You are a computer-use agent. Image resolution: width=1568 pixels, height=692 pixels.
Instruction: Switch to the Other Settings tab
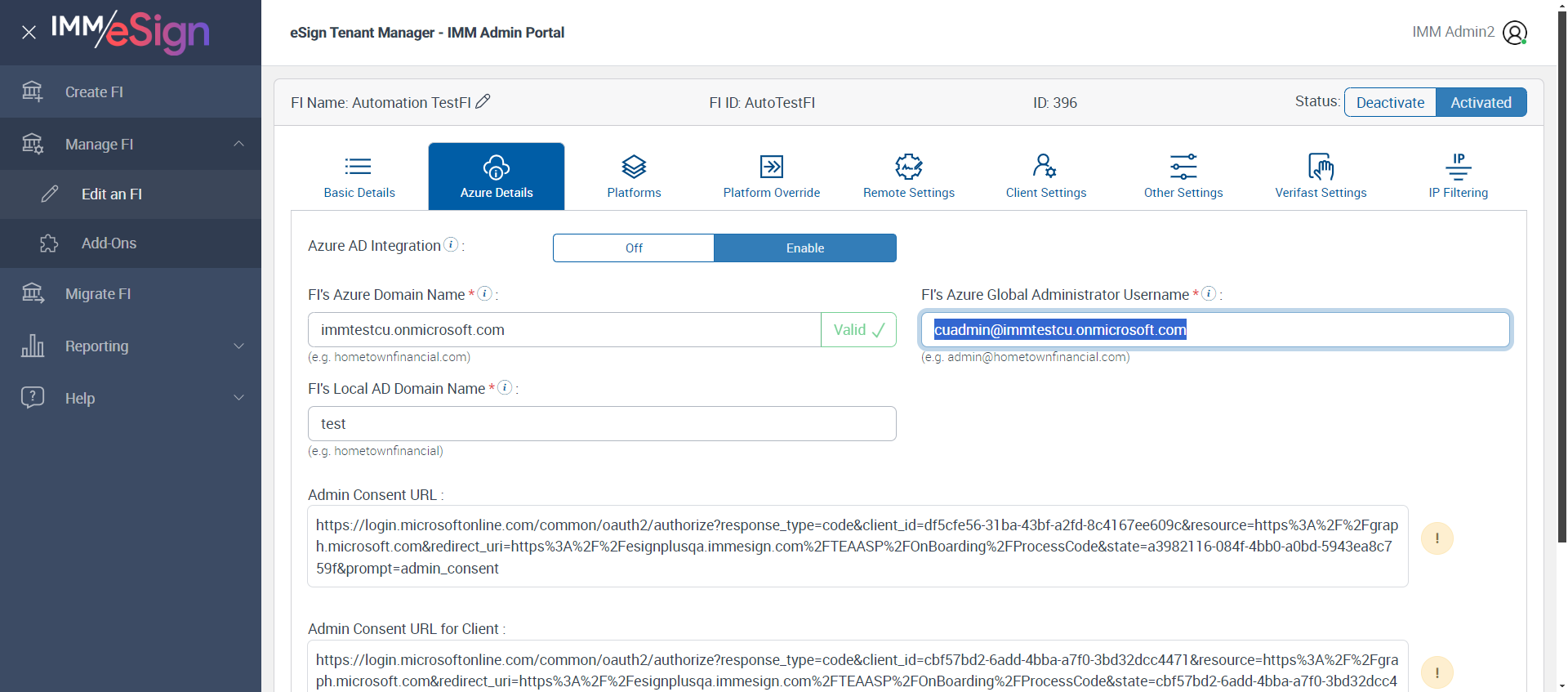tap(1183, 176)
